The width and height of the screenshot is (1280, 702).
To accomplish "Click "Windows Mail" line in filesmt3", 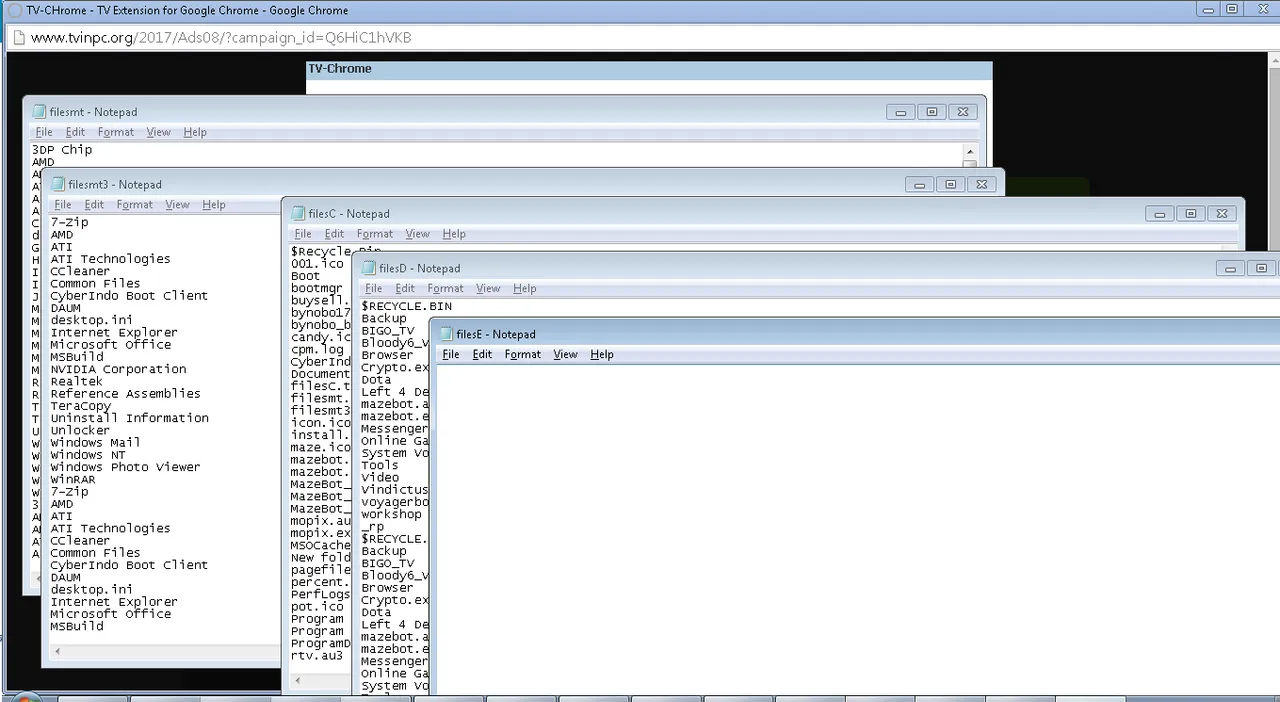I will (x=96, y=443).
